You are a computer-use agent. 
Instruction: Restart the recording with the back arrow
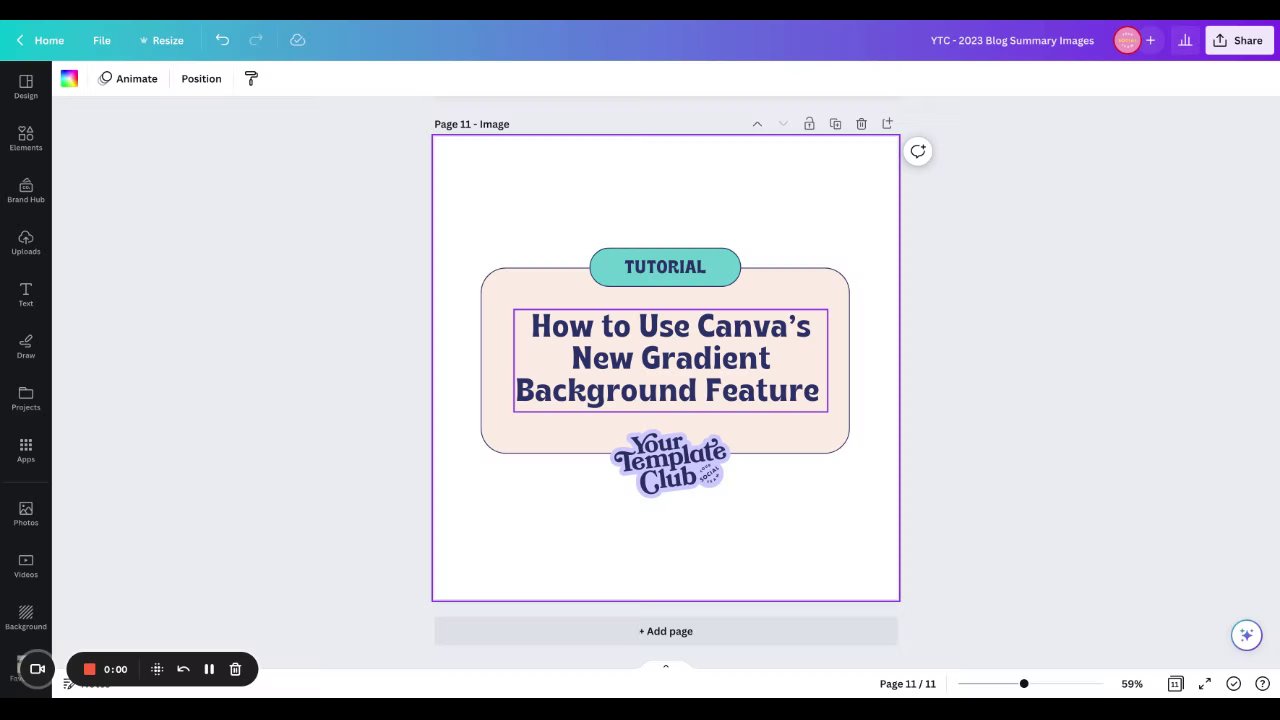(183, 669)
